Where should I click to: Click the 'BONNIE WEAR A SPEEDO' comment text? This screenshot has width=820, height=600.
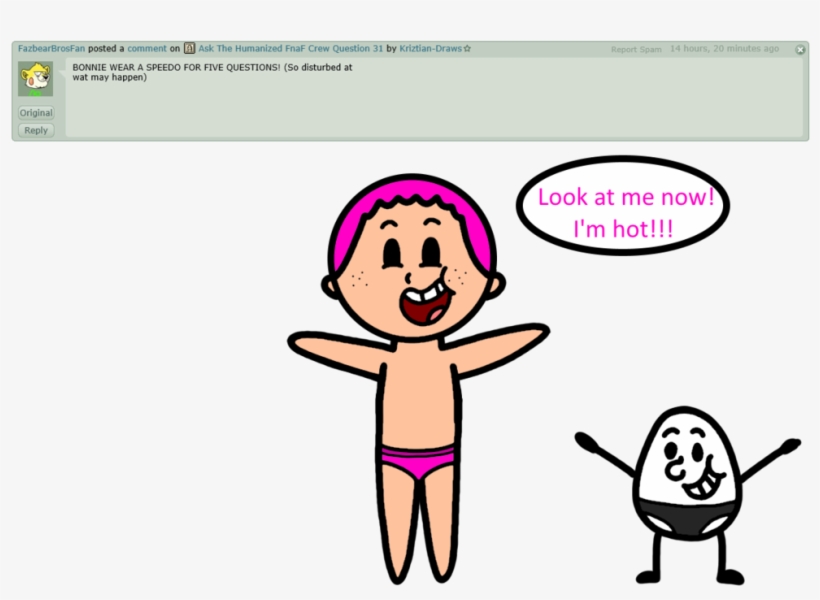point(212,72)
